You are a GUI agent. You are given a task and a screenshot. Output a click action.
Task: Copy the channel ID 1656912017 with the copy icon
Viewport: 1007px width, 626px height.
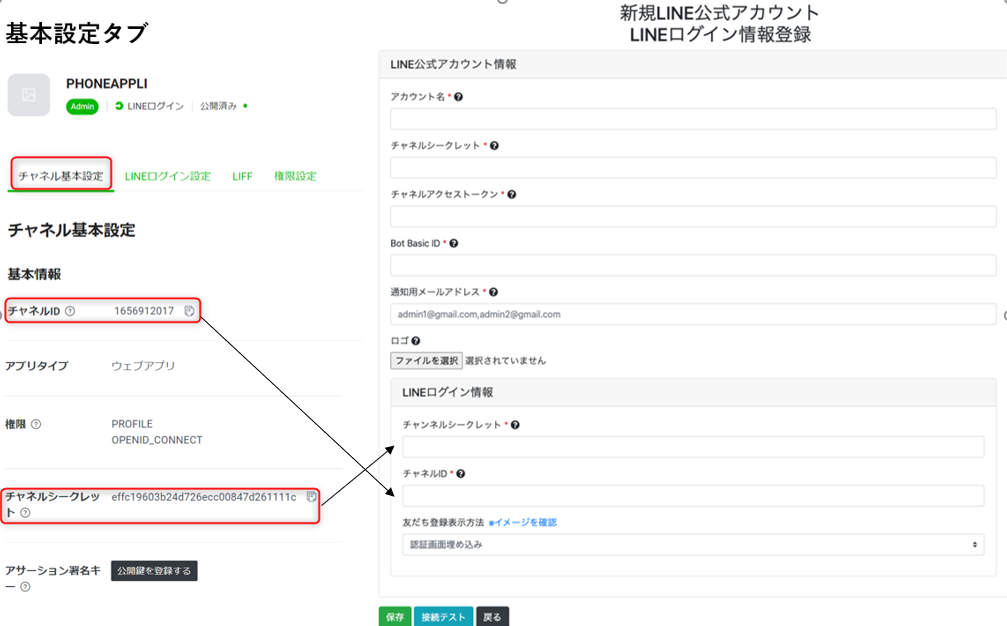189,311
